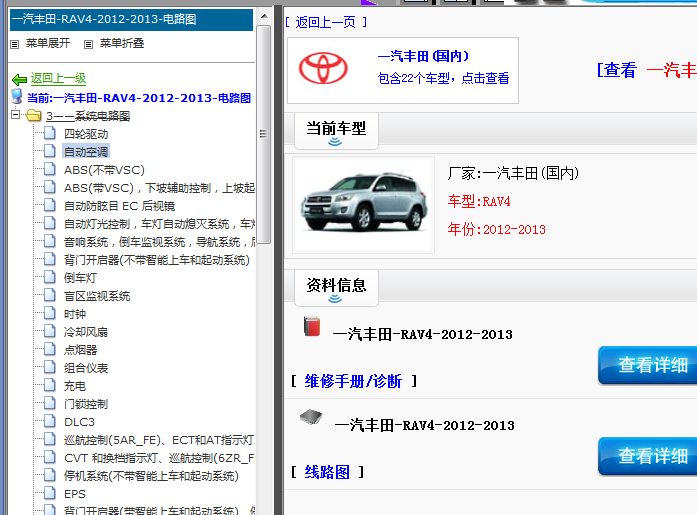Open 巡航控制(5AR_FE)、ECT和AT指示灯 item

(x=159, y=440)
